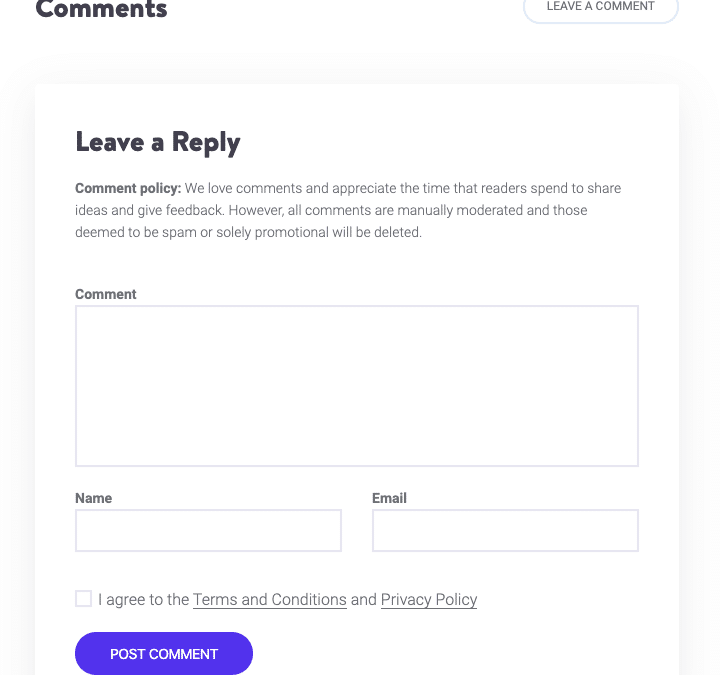Click the Name field label
Image resolution: width=721 pixels, height=675 pixels.
click(93, 498)
